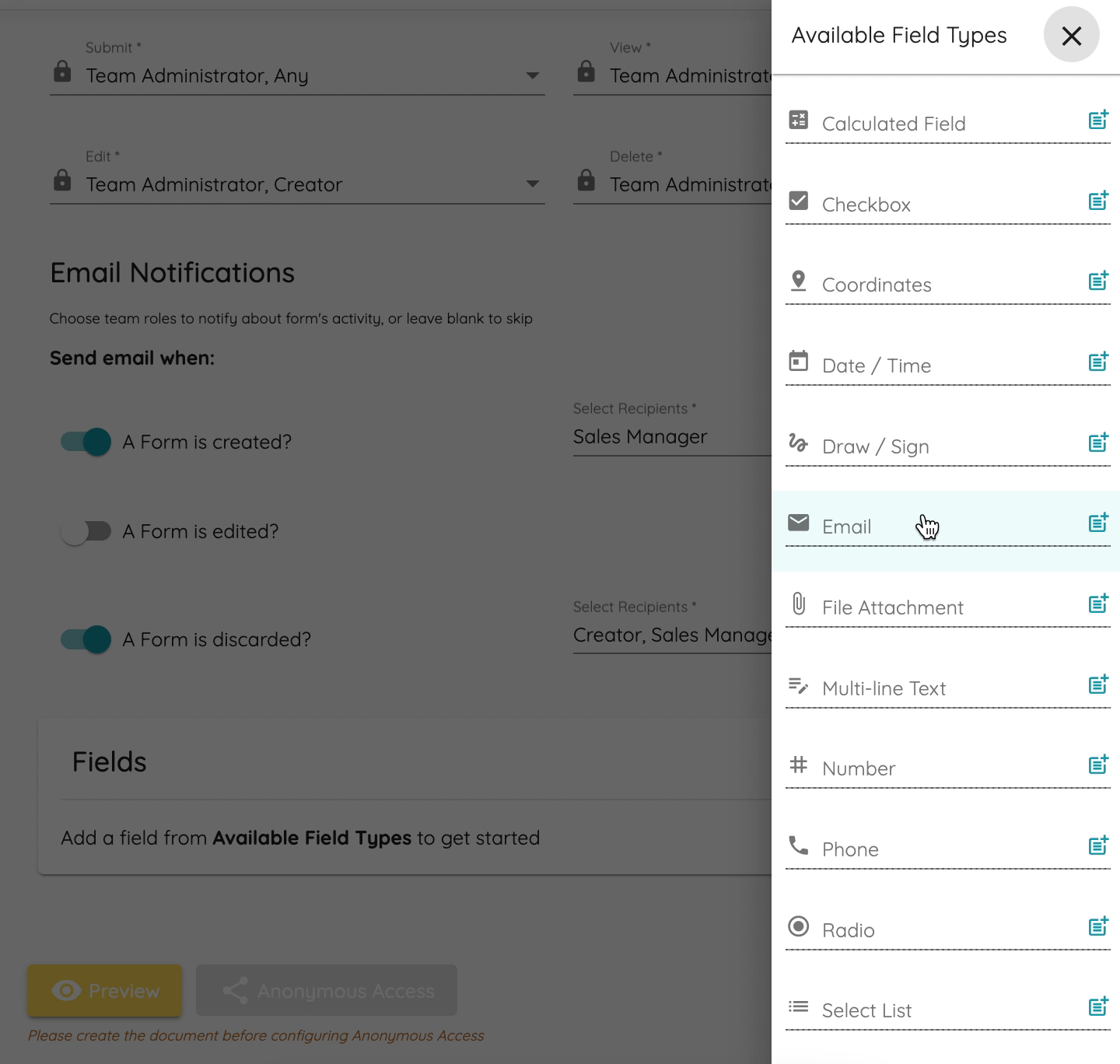Click the telephone icon beside Phone
Image resolution: width=1120 pixels, height=1064 pixels.
click(x=799, y=845)
